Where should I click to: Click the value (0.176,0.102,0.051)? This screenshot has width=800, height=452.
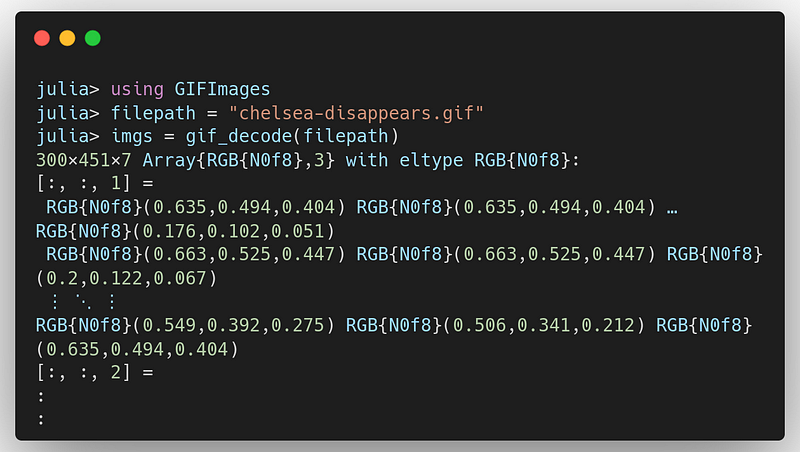click(234, 231)
